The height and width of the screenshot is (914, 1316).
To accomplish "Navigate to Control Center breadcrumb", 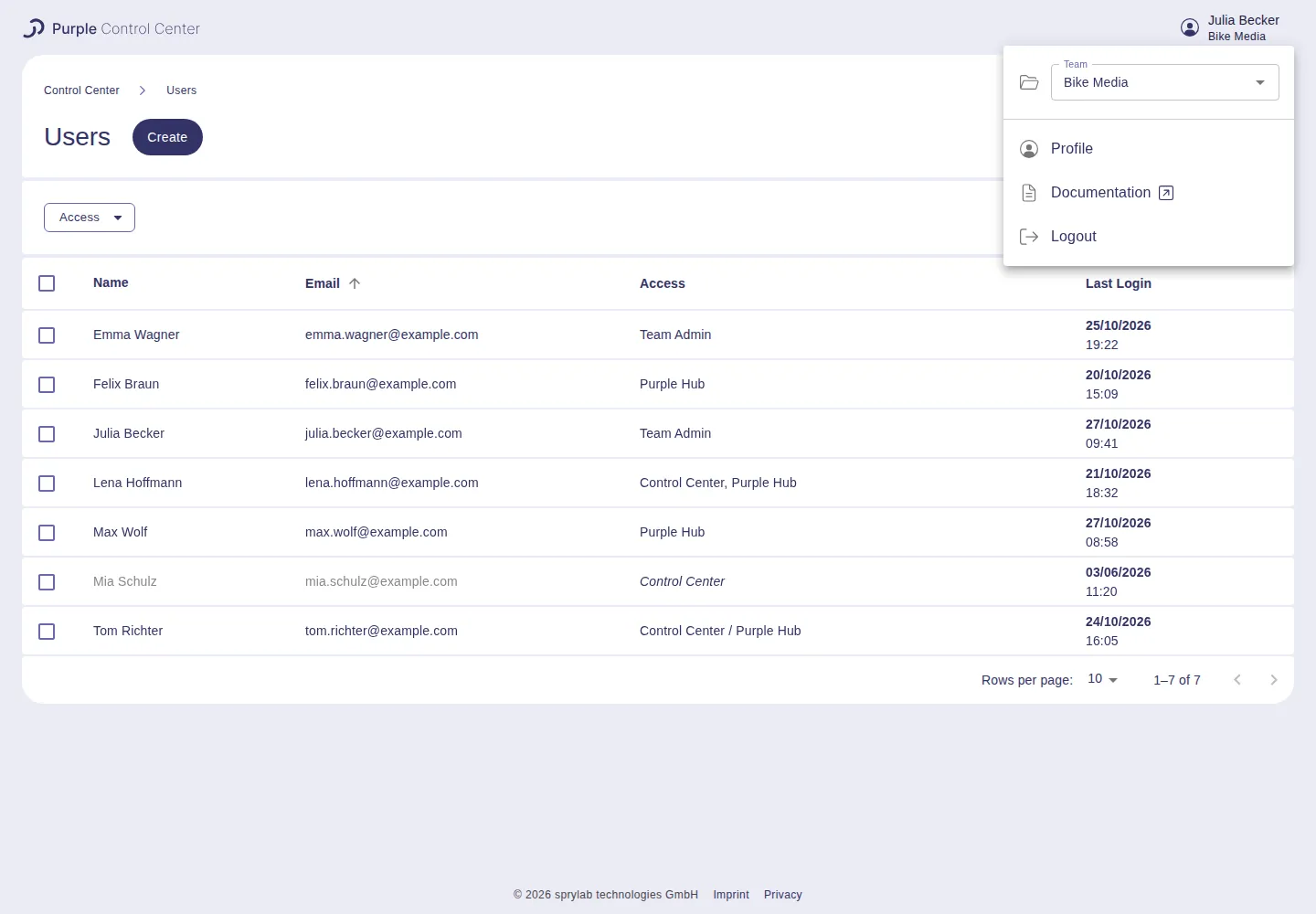I will [81, 90].
